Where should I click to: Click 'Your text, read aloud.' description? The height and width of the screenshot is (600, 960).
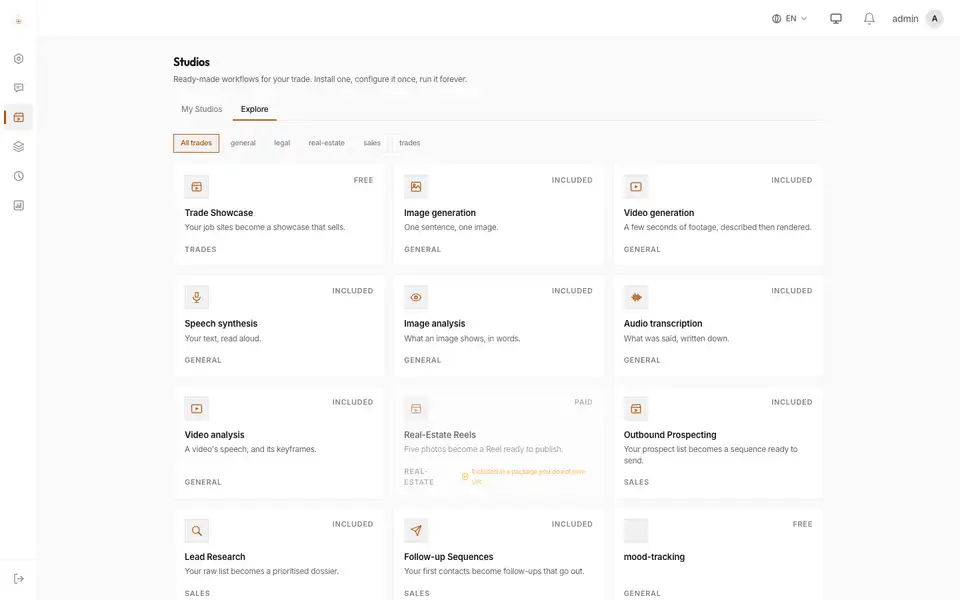click(223, 339)
